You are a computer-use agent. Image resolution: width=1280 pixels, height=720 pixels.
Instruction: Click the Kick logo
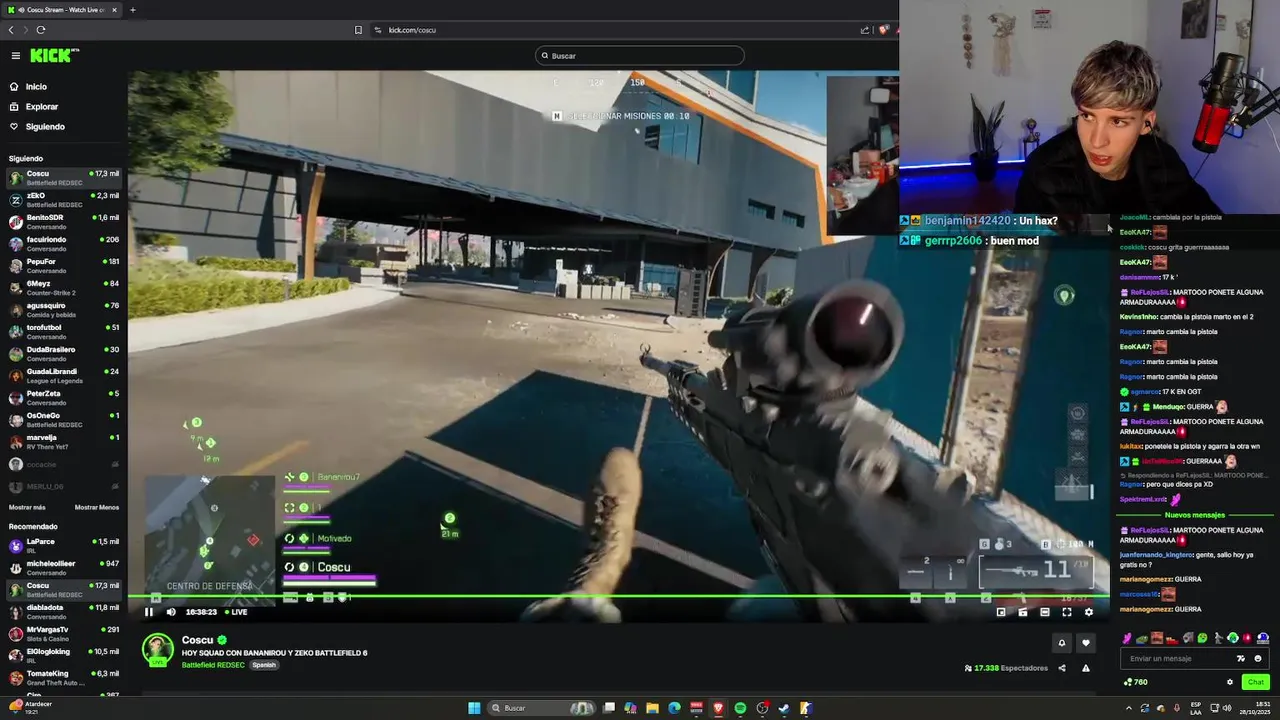point(54,56)
